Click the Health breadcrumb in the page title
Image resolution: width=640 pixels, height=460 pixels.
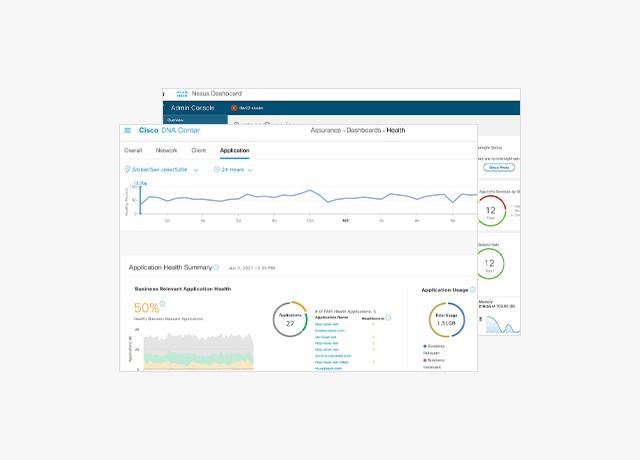click(x=396, y=130)
